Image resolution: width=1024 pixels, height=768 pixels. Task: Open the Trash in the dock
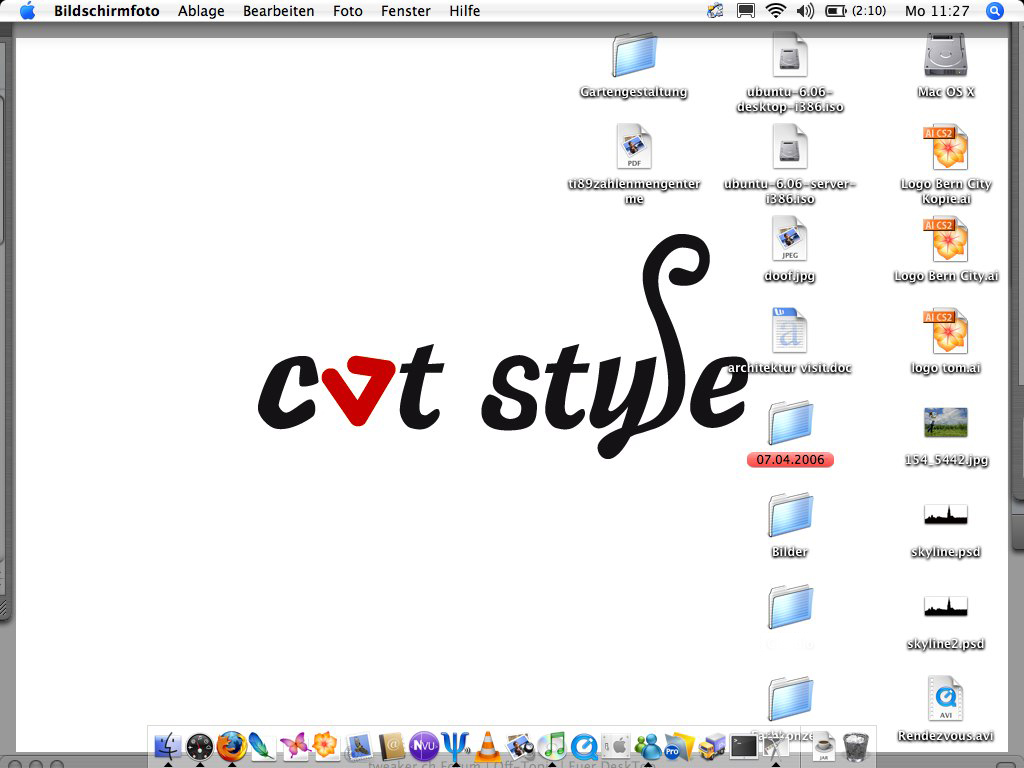pos(856,746)
